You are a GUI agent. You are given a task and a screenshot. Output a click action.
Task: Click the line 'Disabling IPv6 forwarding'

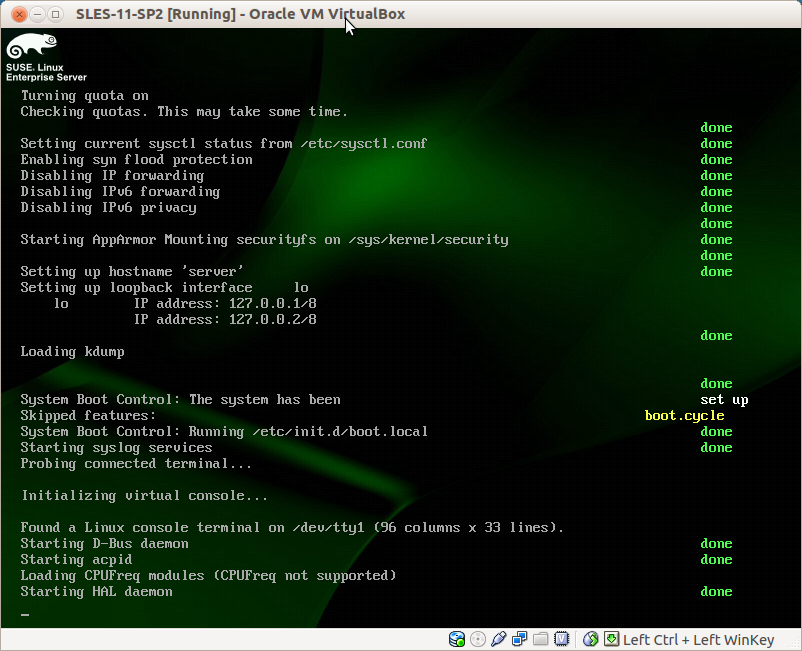click(120, 191)
